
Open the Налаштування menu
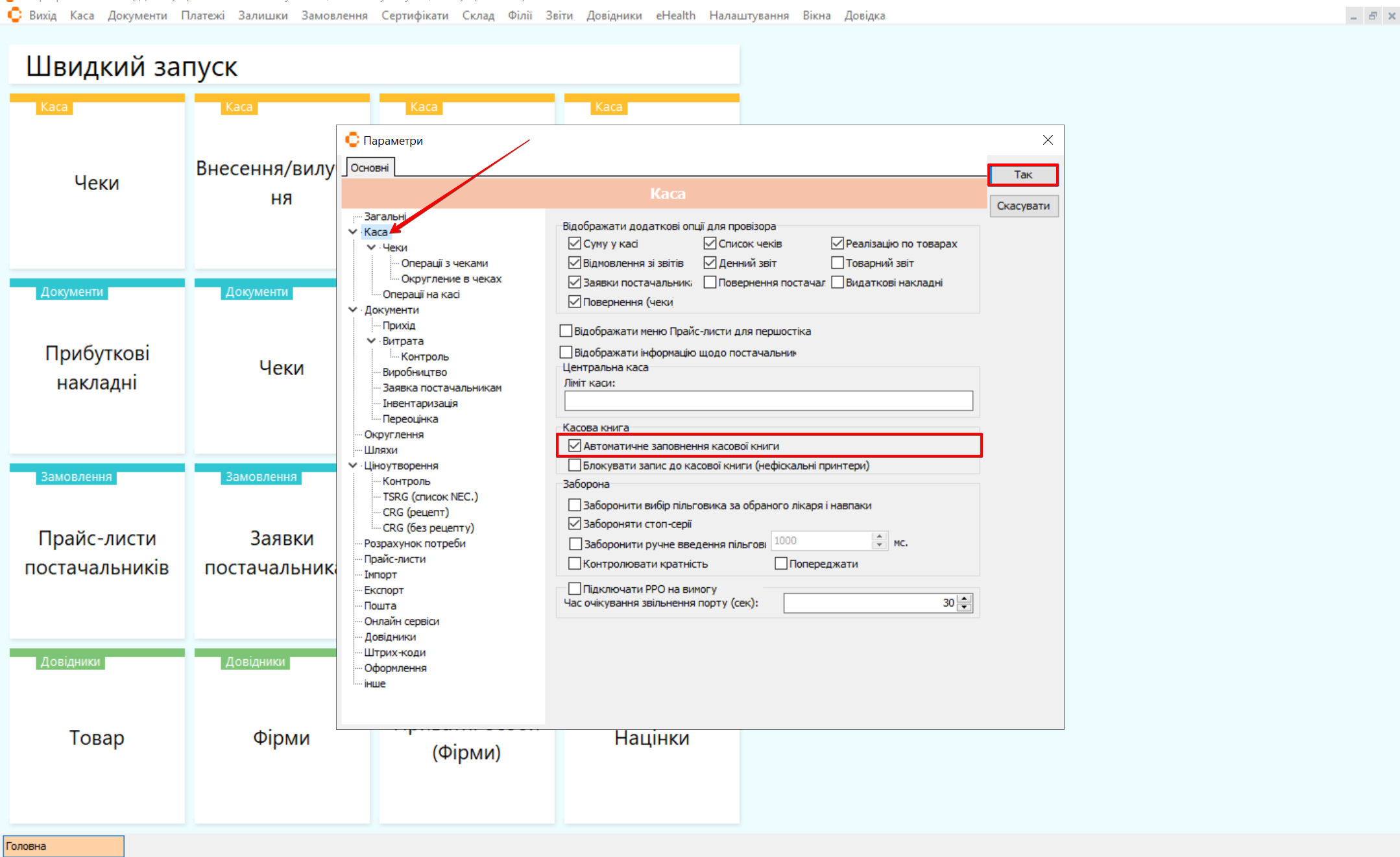tap(749, 16)
